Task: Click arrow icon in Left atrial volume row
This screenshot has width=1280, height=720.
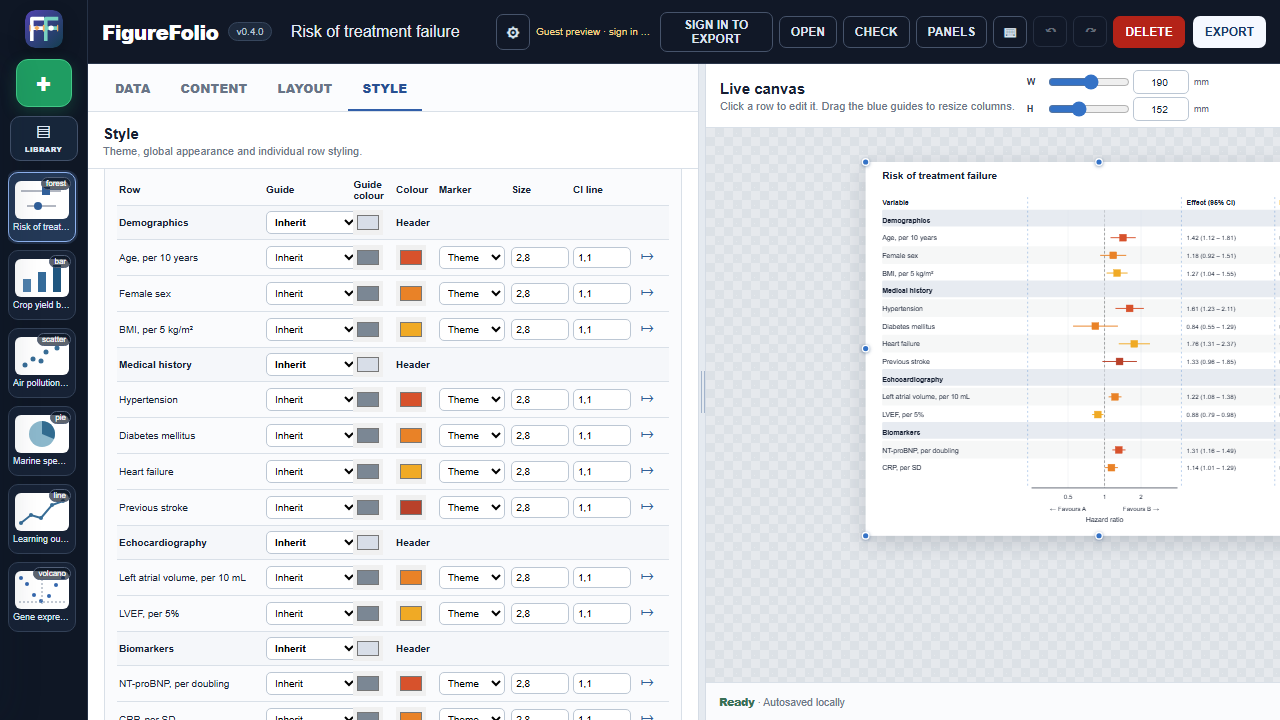Action: 647,578
